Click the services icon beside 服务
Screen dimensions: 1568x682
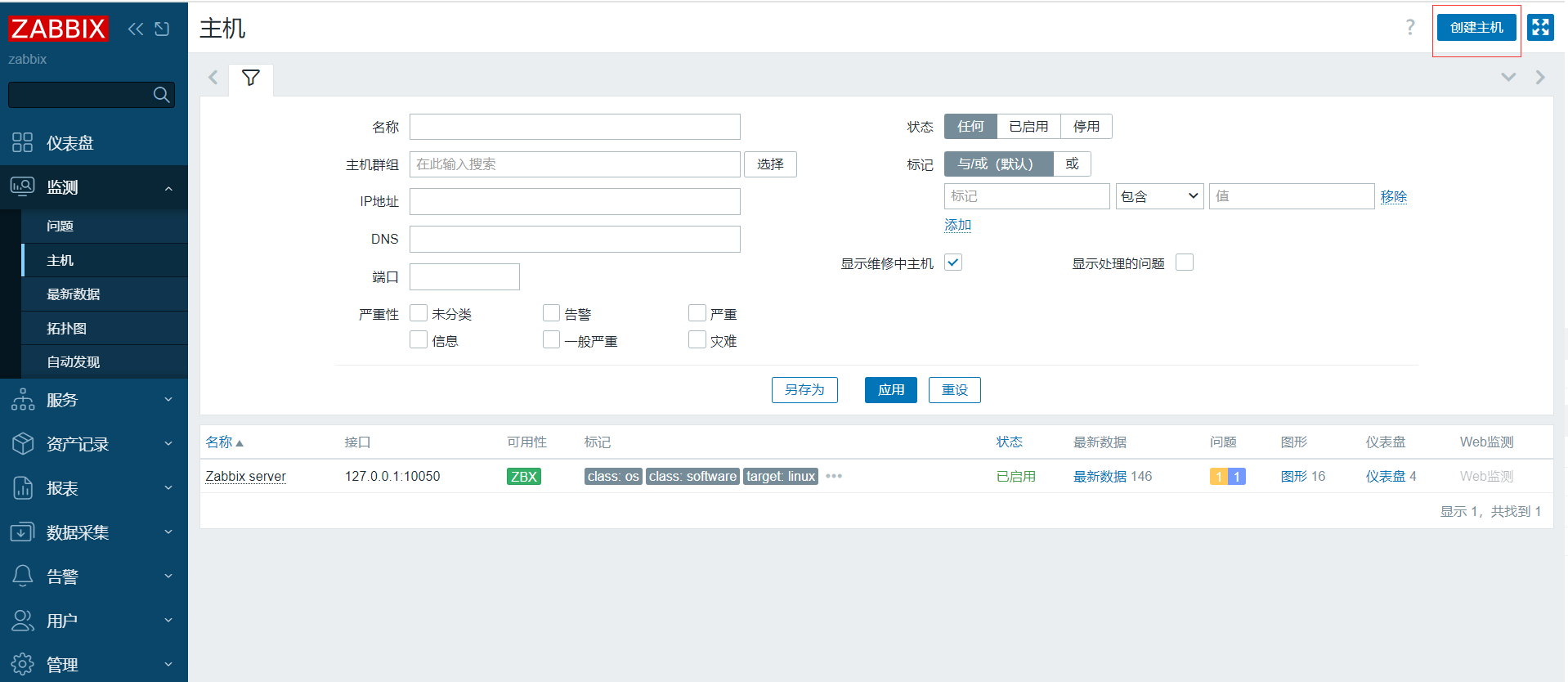pos(23,400)
